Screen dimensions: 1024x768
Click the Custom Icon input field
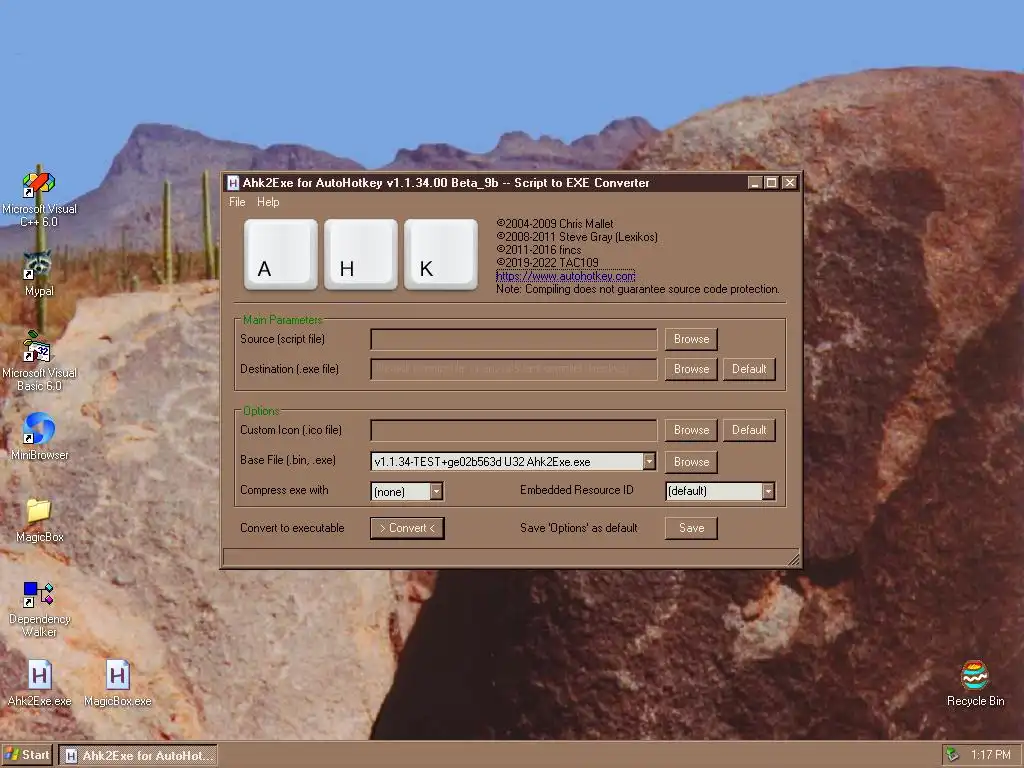[x=513, y=430]
